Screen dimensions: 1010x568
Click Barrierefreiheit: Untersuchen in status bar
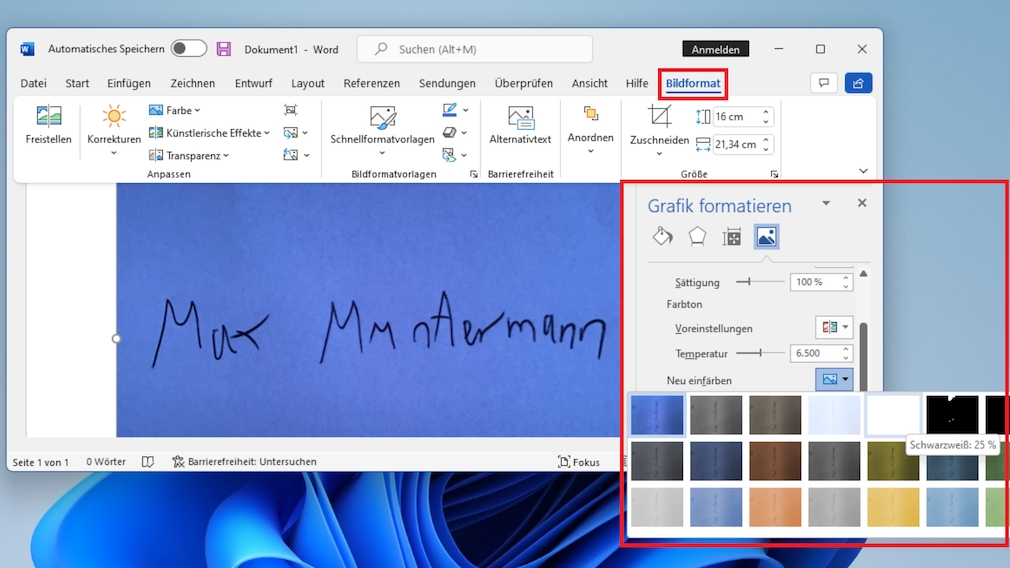click(245, 462)
